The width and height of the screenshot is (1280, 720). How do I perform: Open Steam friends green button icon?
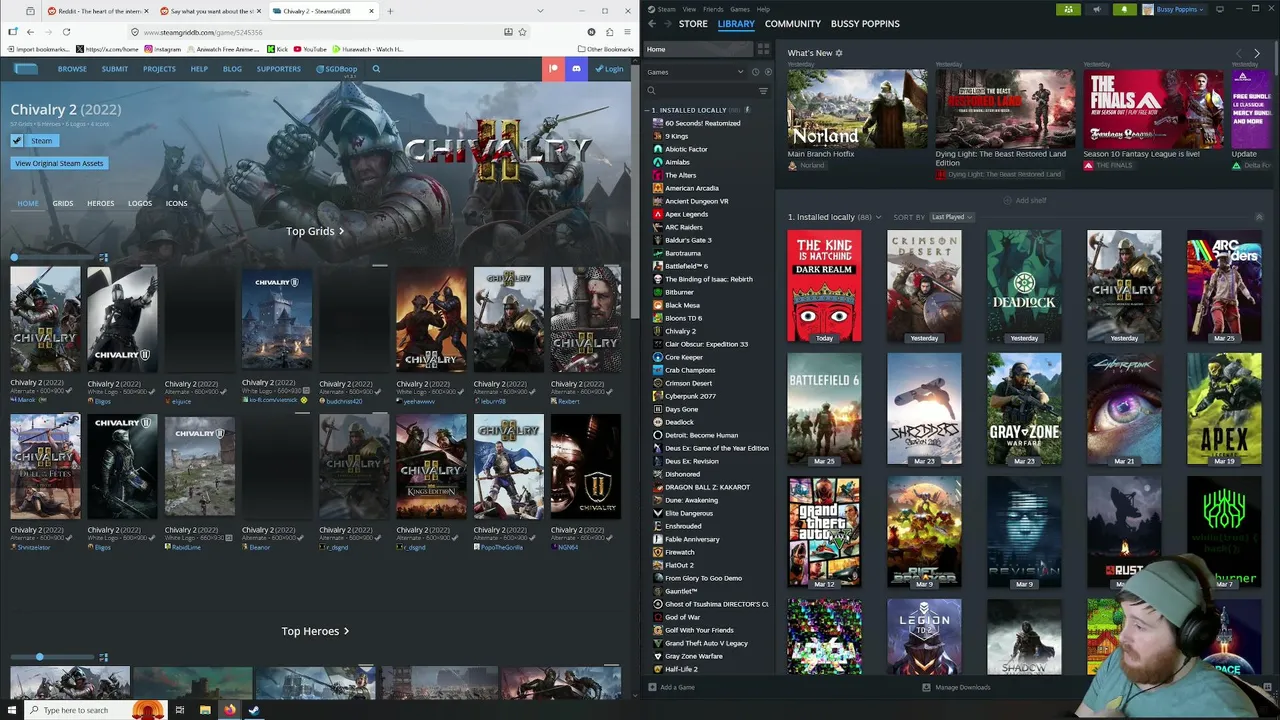(1069, 9)
